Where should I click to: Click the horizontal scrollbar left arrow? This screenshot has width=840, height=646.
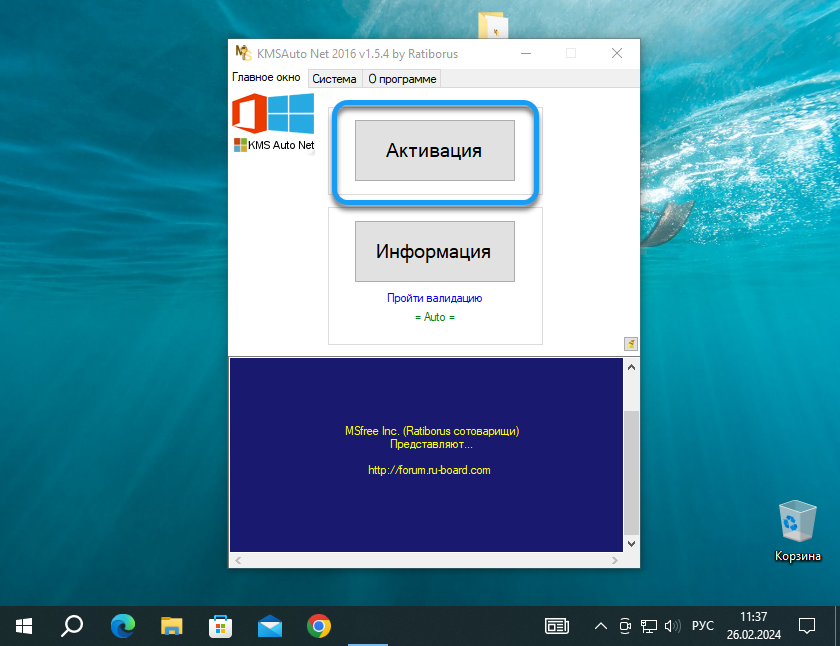click(238, 560)
